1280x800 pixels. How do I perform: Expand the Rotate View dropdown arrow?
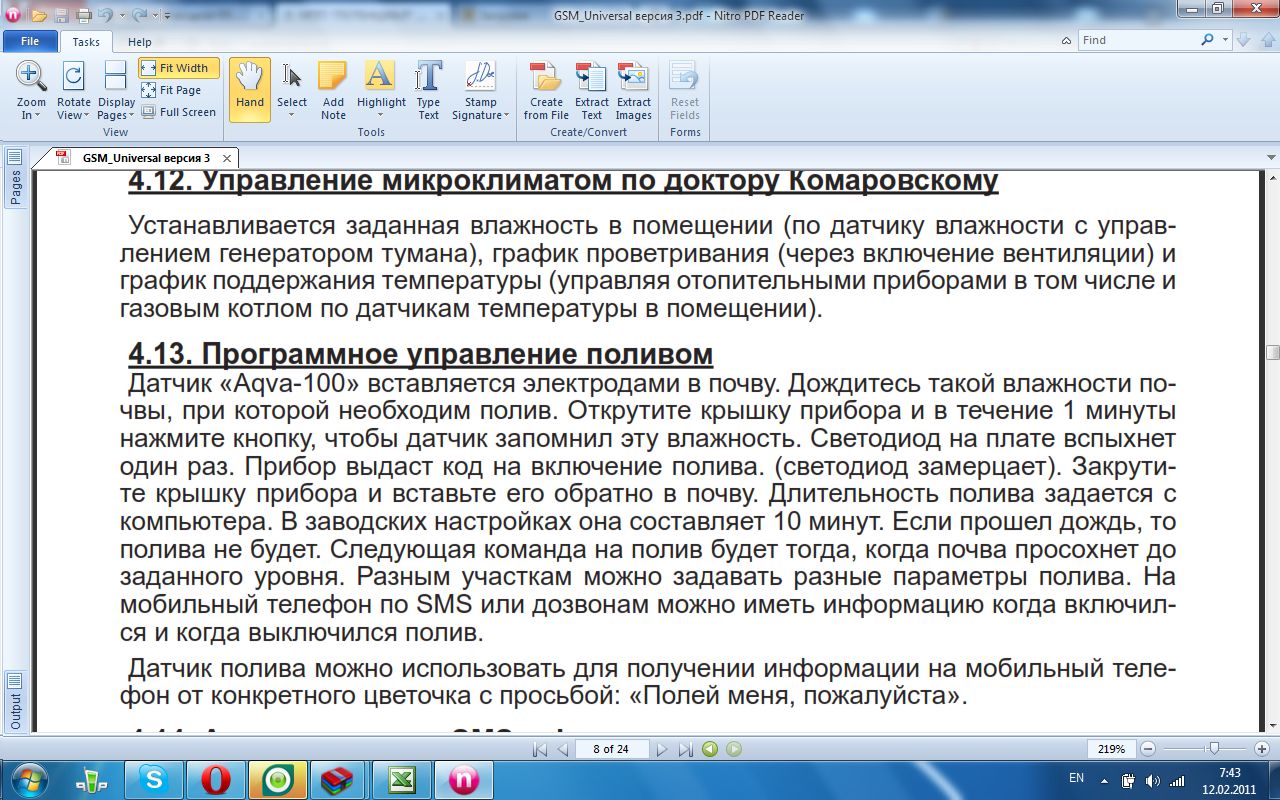point(87,116)
